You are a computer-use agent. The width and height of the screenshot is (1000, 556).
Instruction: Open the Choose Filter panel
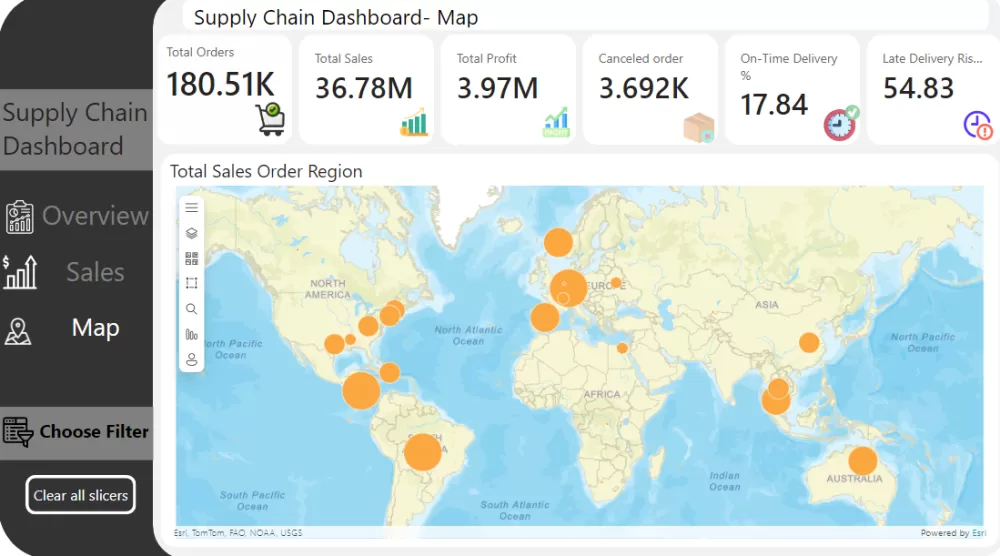(76, 432)
